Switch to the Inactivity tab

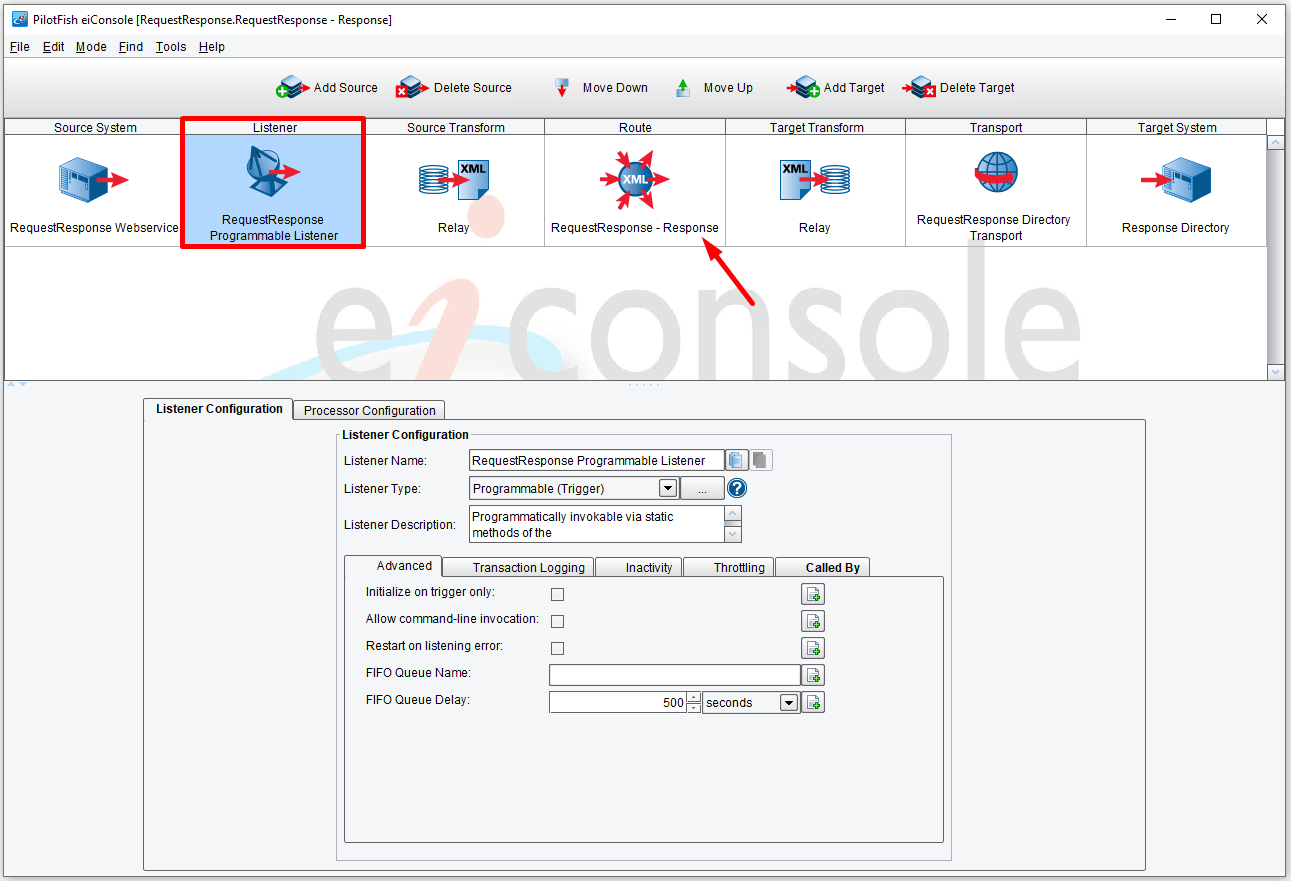pos(639,567)
